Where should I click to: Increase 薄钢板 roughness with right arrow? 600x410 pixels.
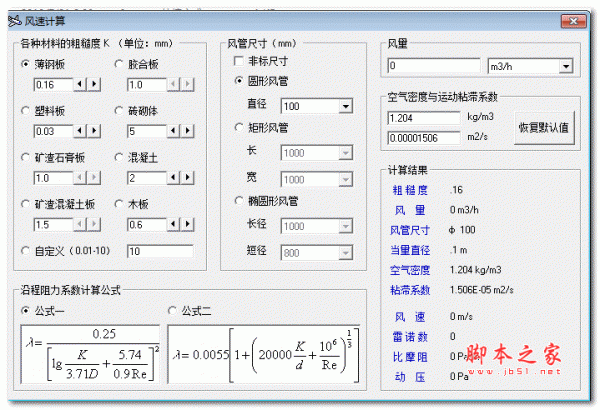(94, 84)
